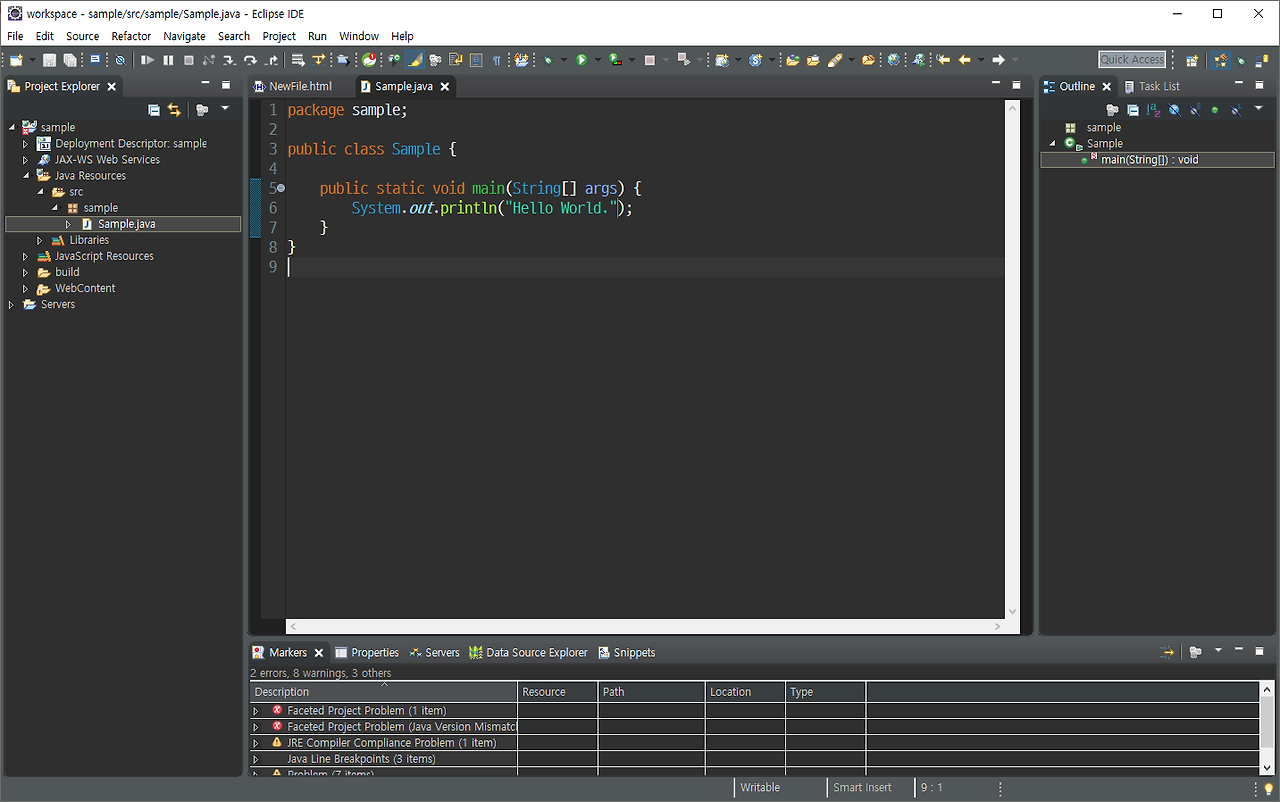Open the Run configurations dropdown arrow

(598, 60)
